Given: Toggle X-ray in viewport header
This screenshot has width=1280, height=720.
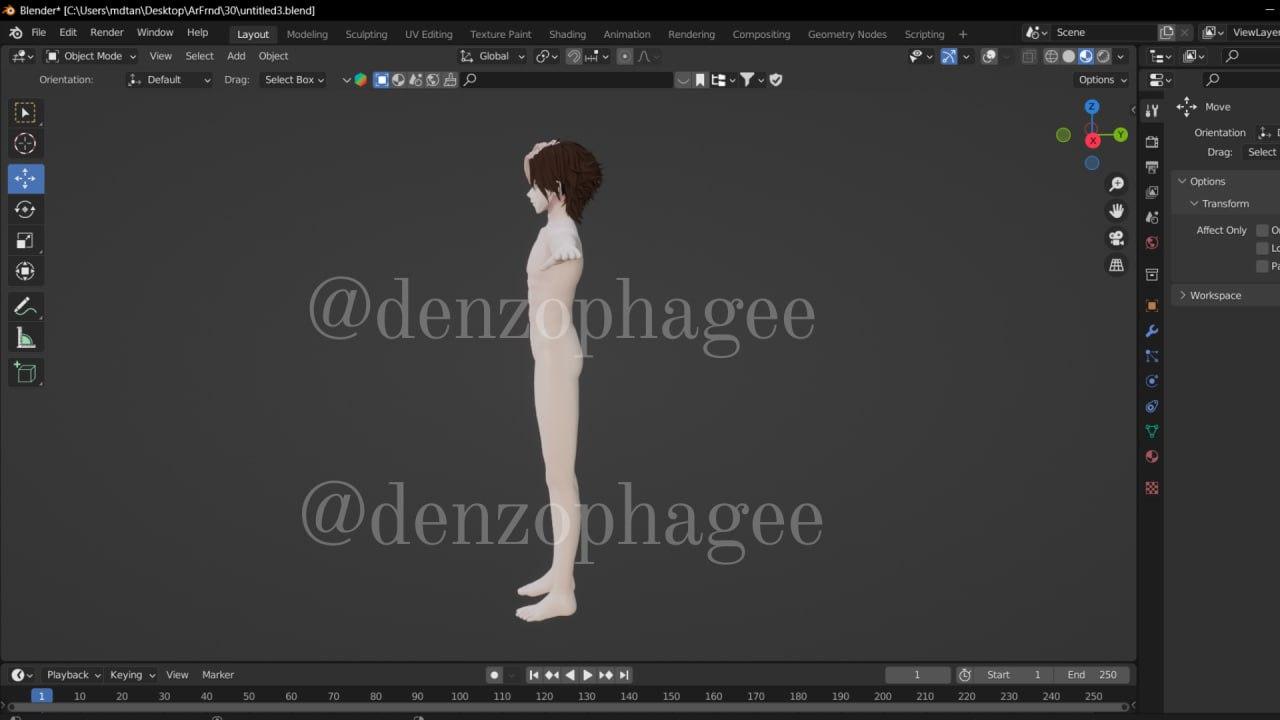Looking at the screenshot, I should click(x=1029, y=56).
